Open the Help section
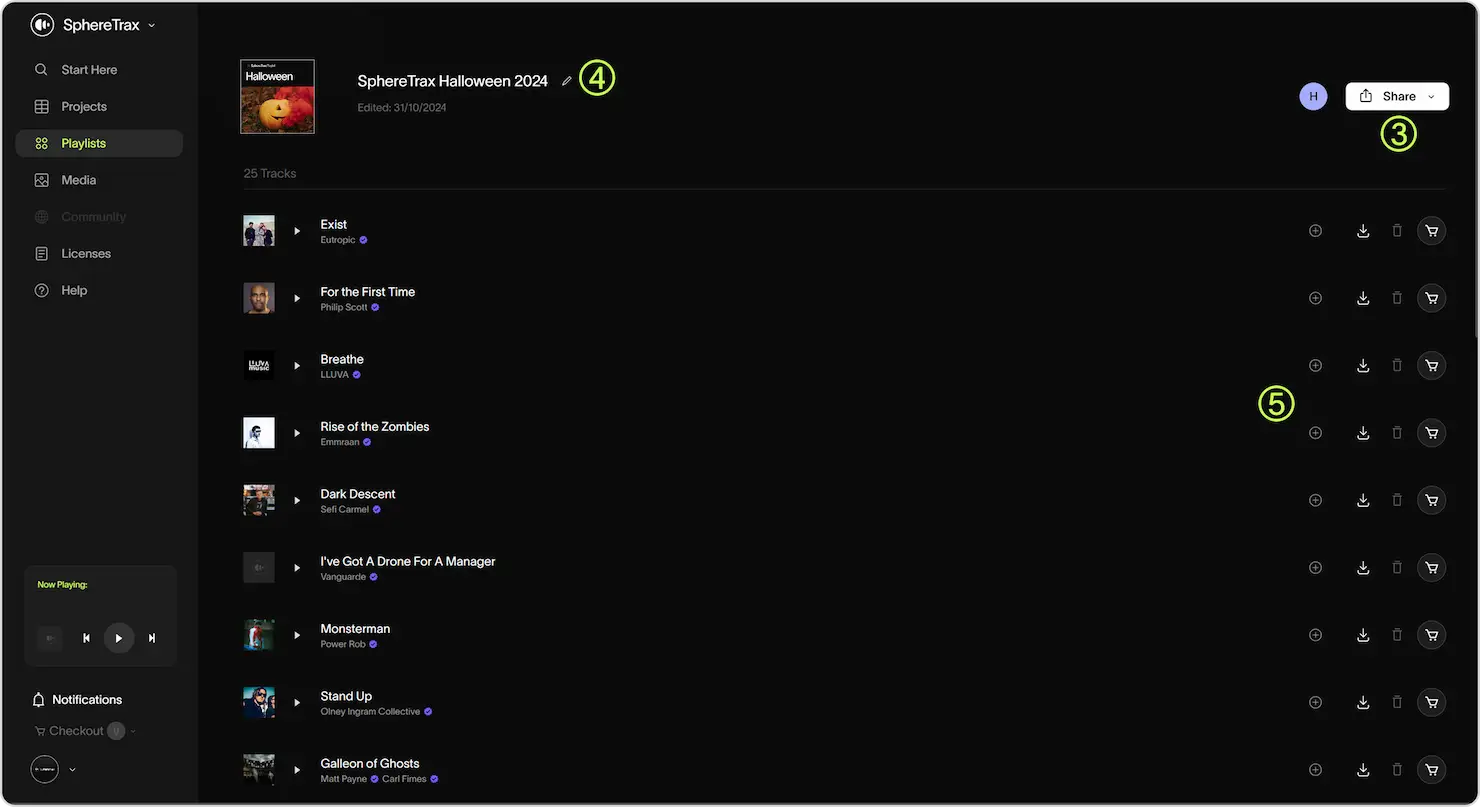 coord(73,290)
